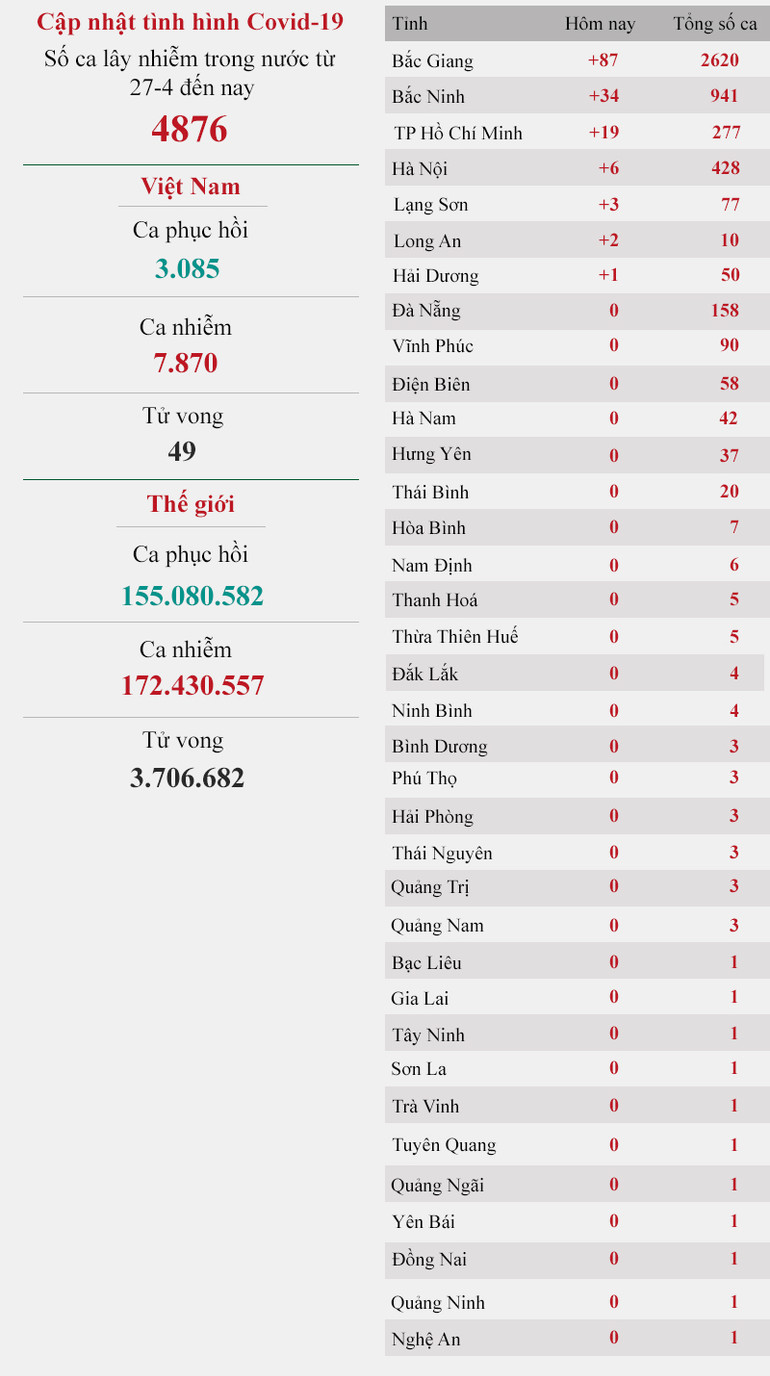Select the Hà Nội row
Viewport: 770px width, 1376px height.
click(x=420, y=169)
